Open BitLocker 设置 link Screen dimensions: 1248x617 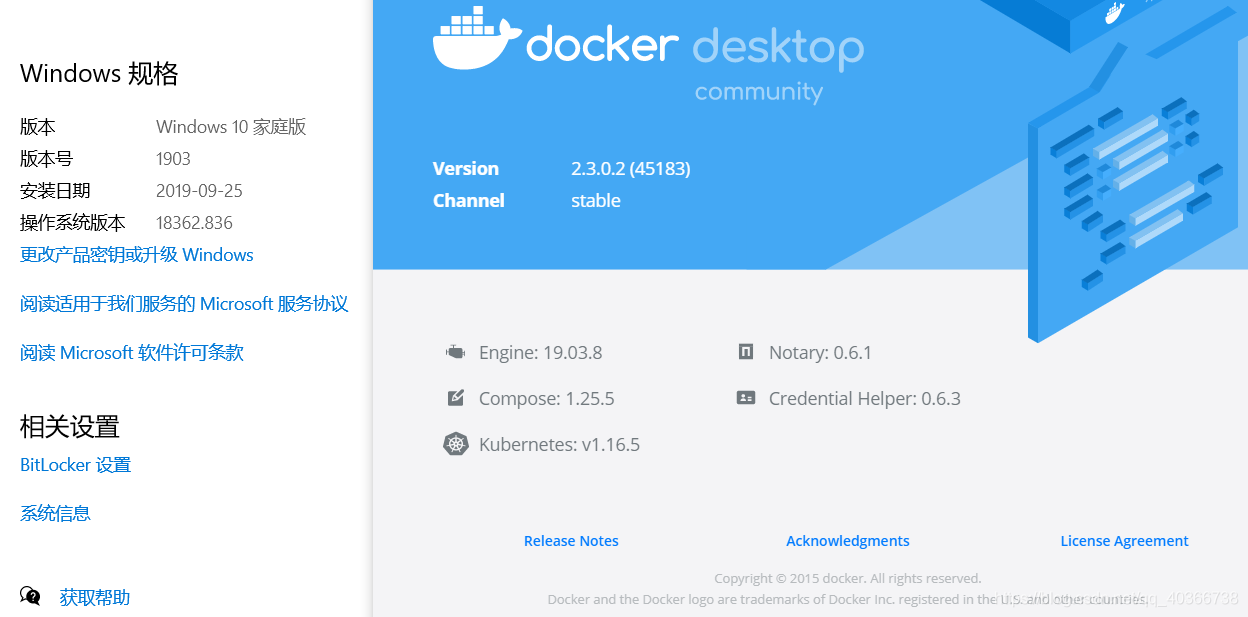[75, 465]
